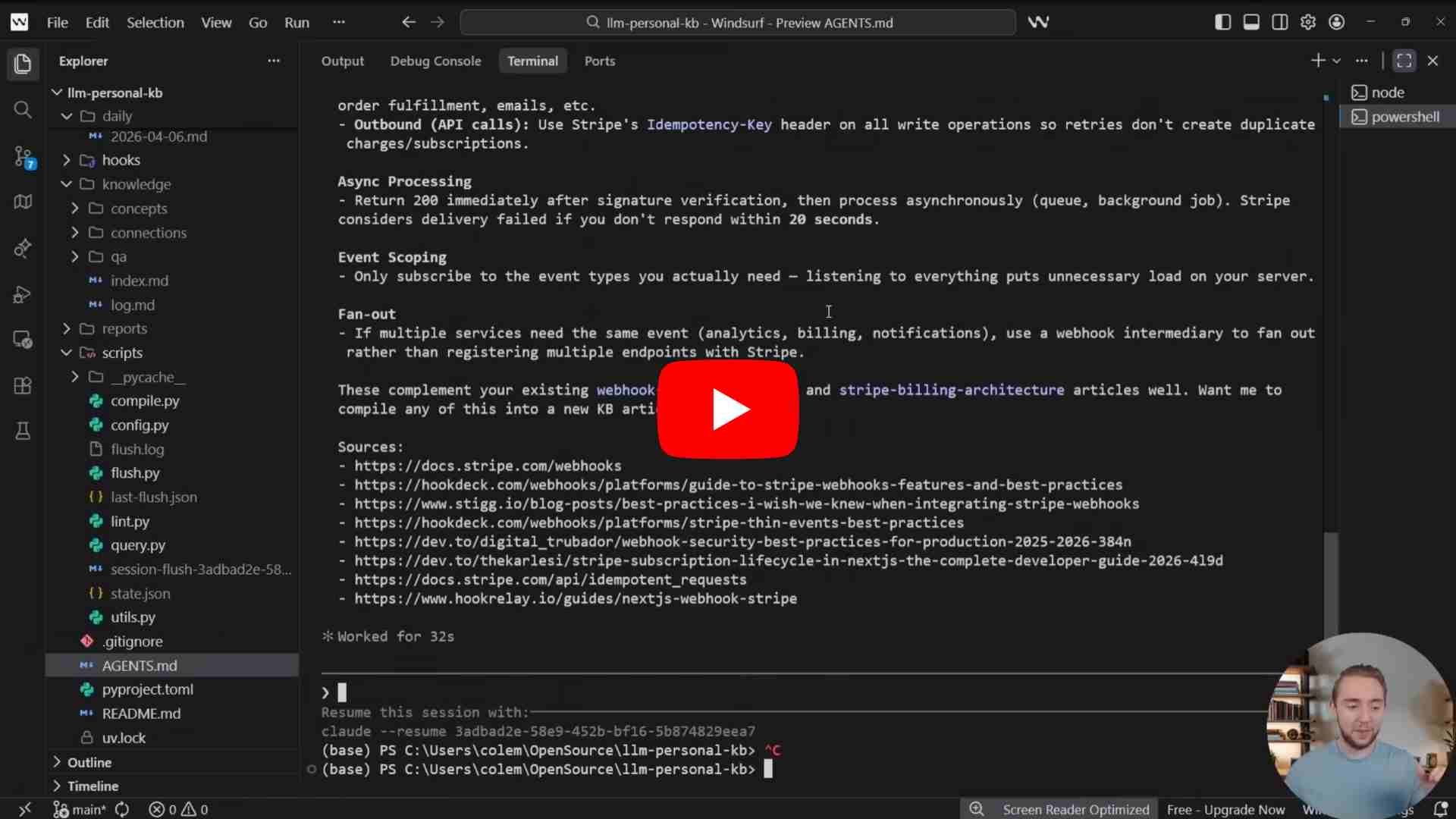Open the Testing flask icon
The image size is (1456, 819).
click(23, 431)
